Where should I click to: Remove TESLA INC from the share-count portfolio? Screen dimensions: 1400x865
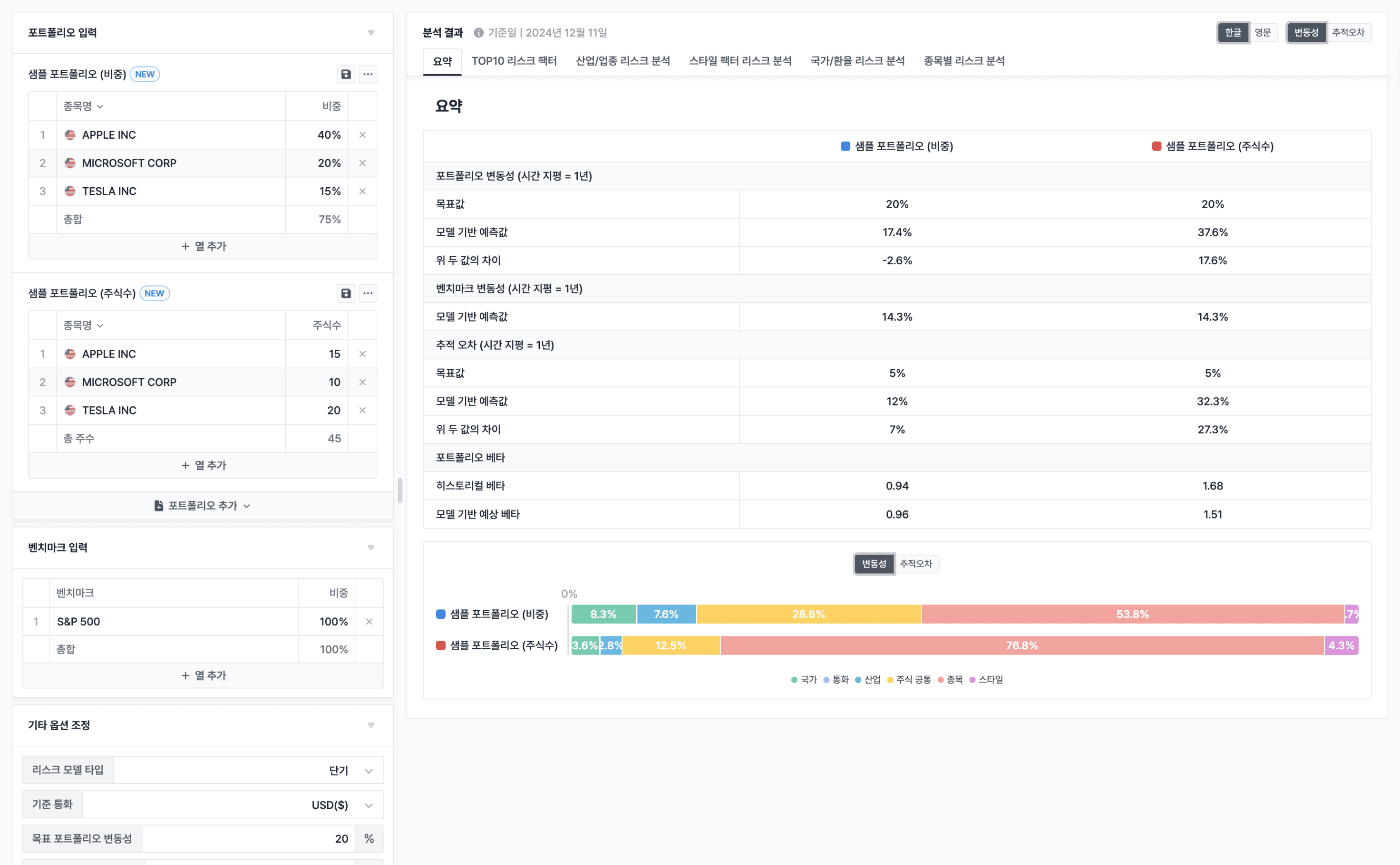point(362,410)
